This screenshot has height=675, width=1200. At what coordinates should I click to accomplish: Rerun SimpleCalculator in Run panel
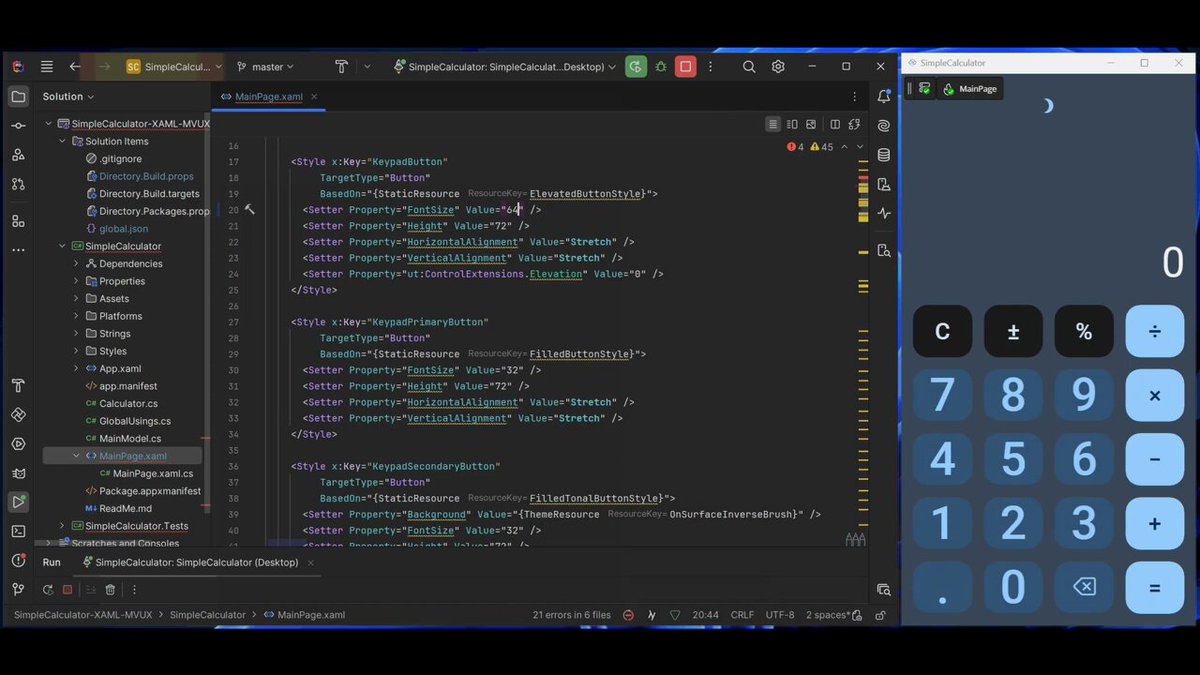[x=47, y=590]
